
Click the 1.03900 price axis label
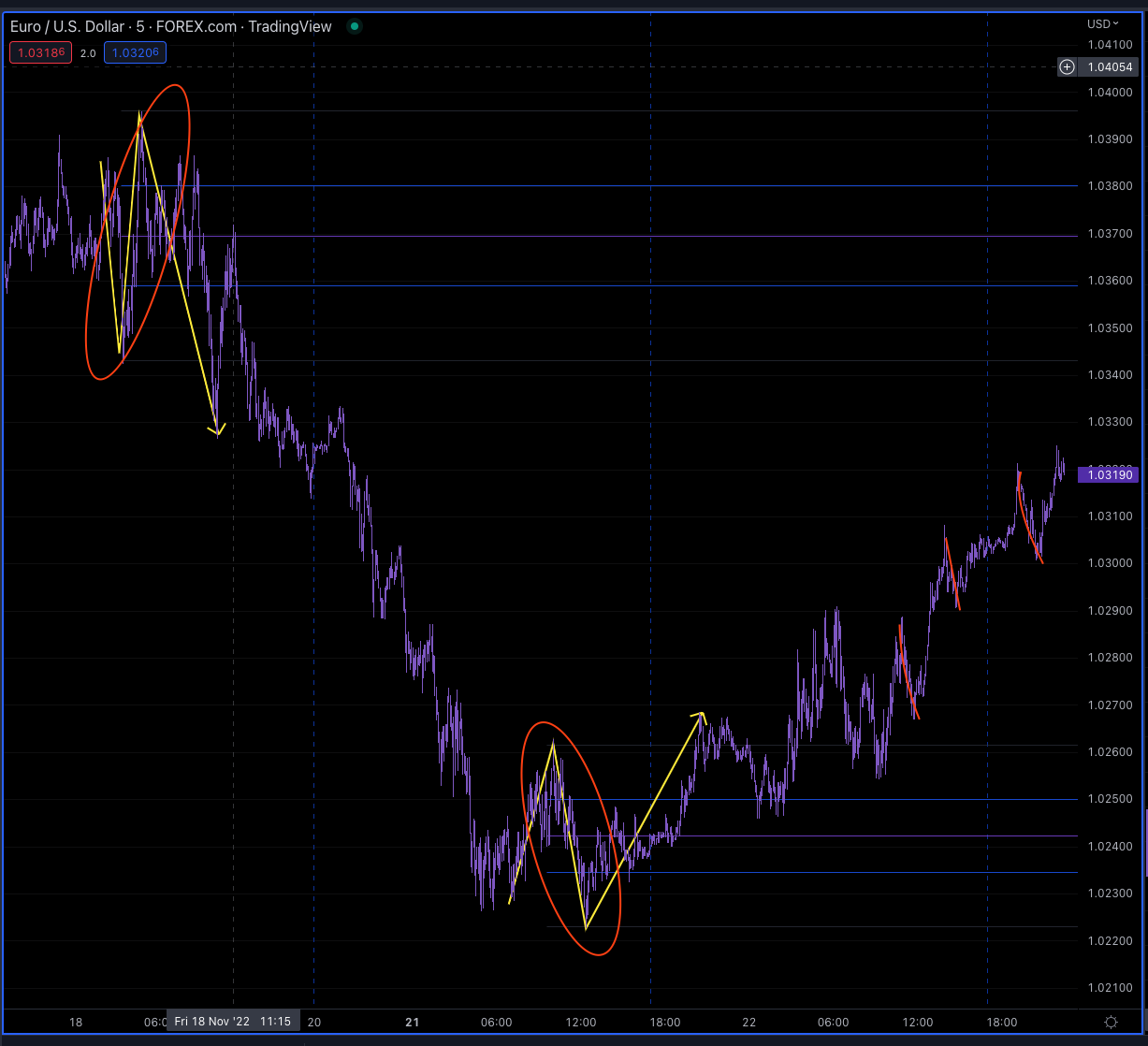click(x=1111, y=138)
